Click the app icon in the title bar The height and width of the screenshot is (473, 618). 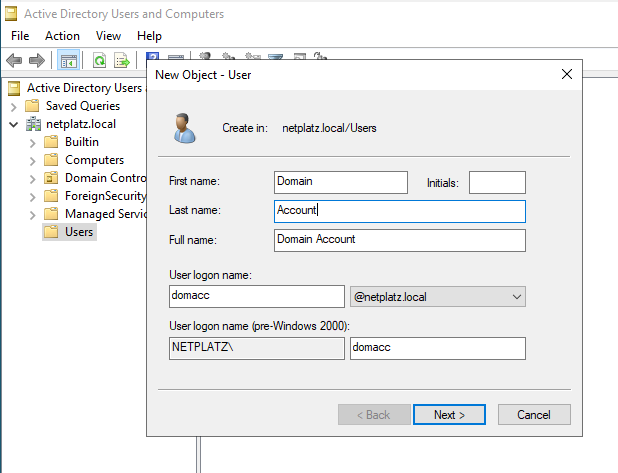coord(11,13)
